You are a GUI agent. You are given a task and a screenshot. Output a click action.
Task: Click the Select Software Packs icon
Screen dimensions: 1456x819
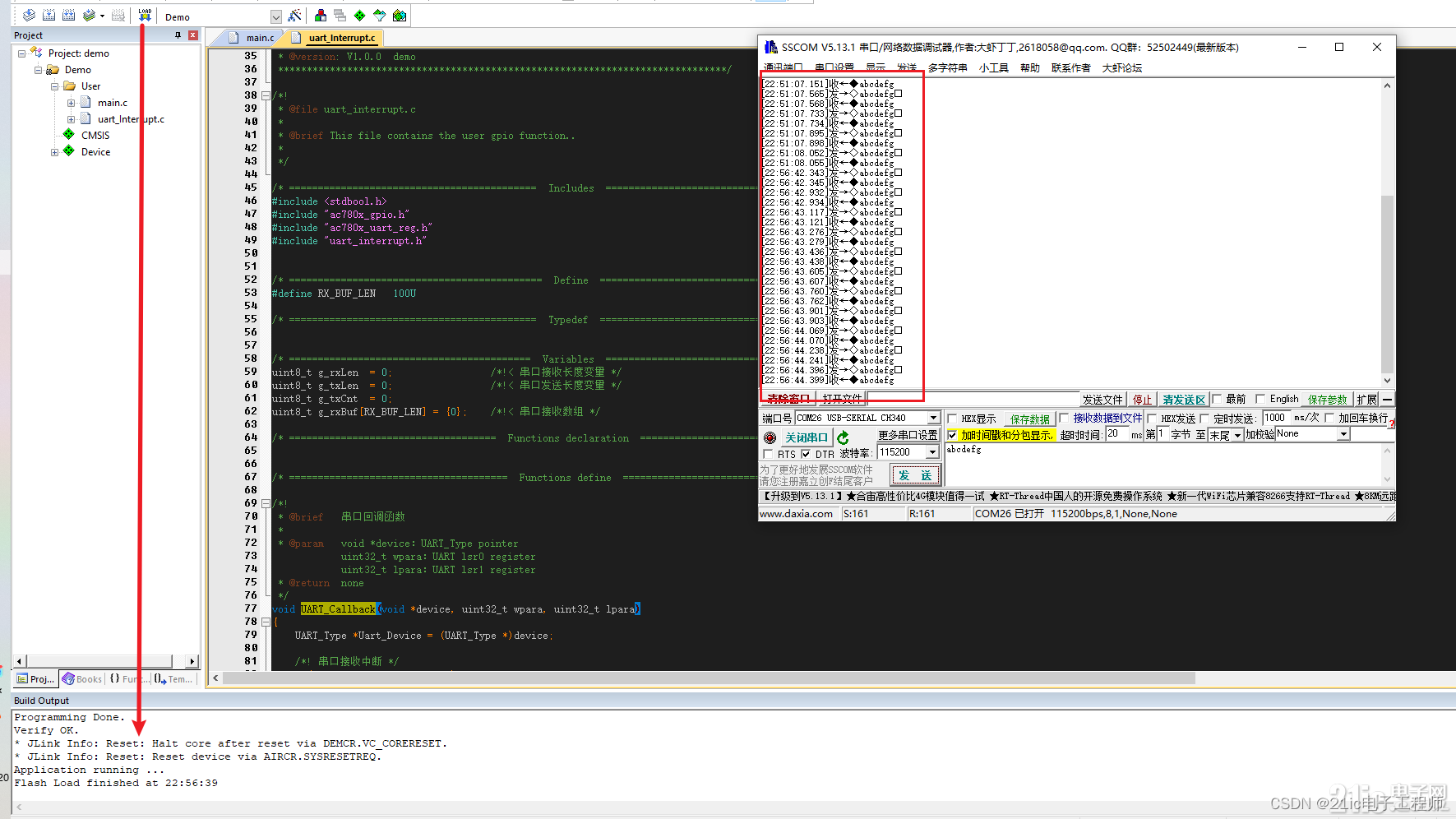coord(379,16)
